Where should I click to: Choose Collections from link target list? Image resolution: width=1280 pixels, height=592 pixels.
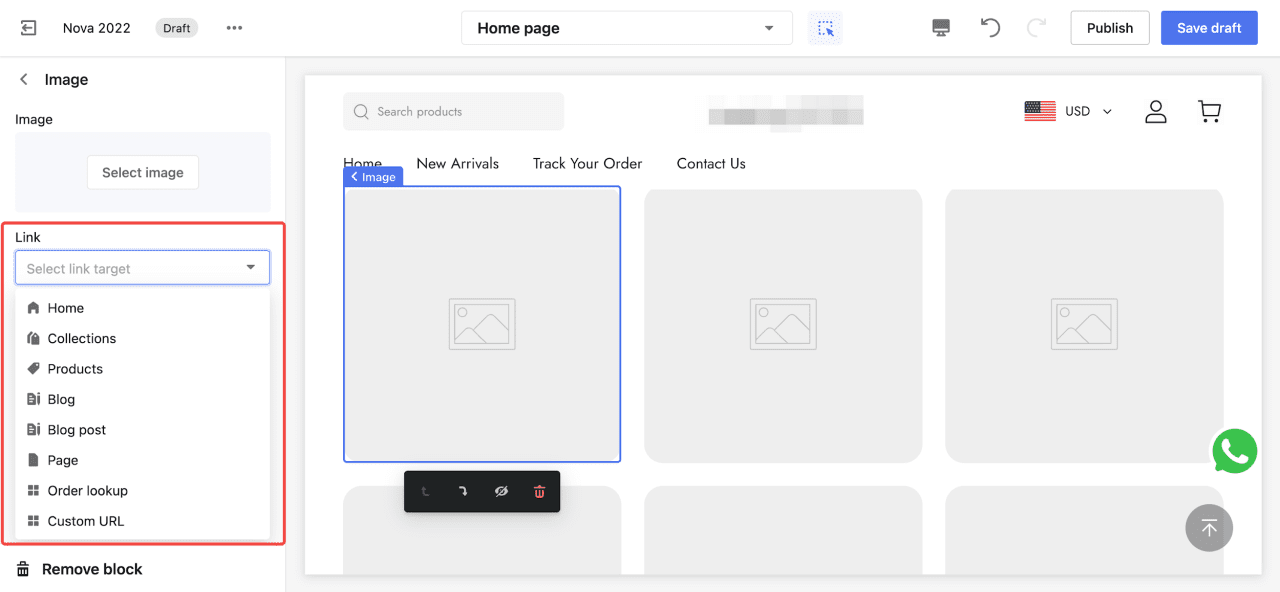[x=143, y=338]
